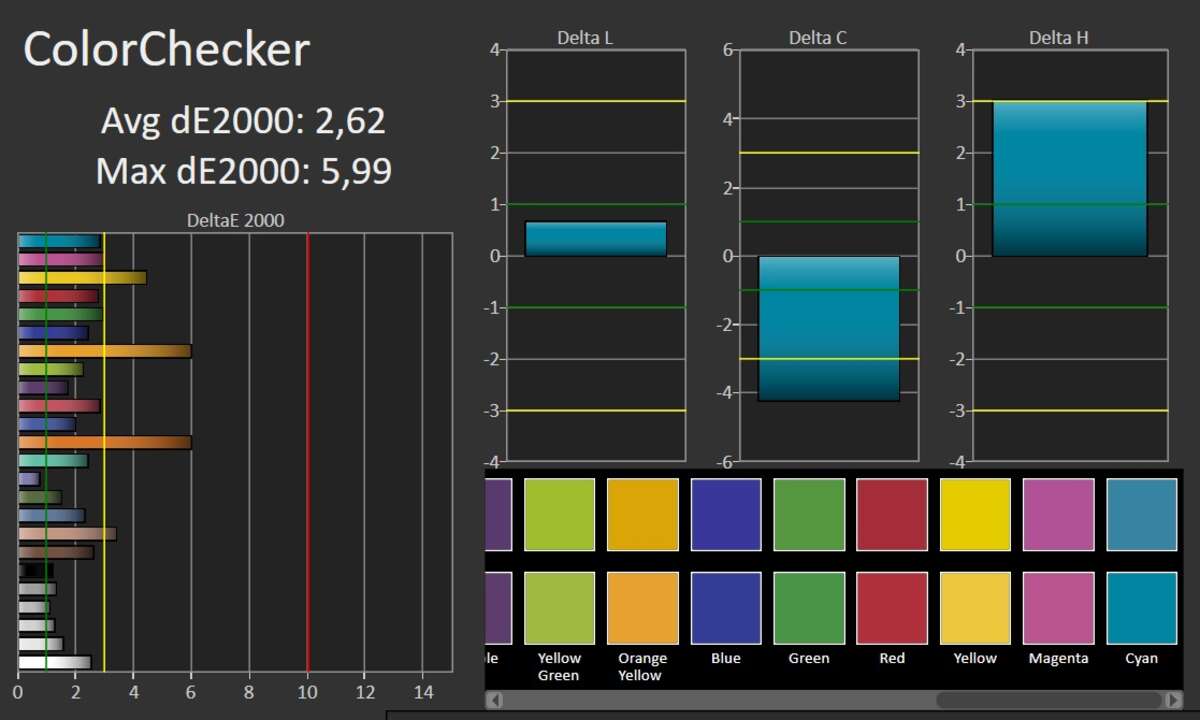Select the upper measured Cyan swatch
1200x720 pixels.
[x=1142, y=514]
